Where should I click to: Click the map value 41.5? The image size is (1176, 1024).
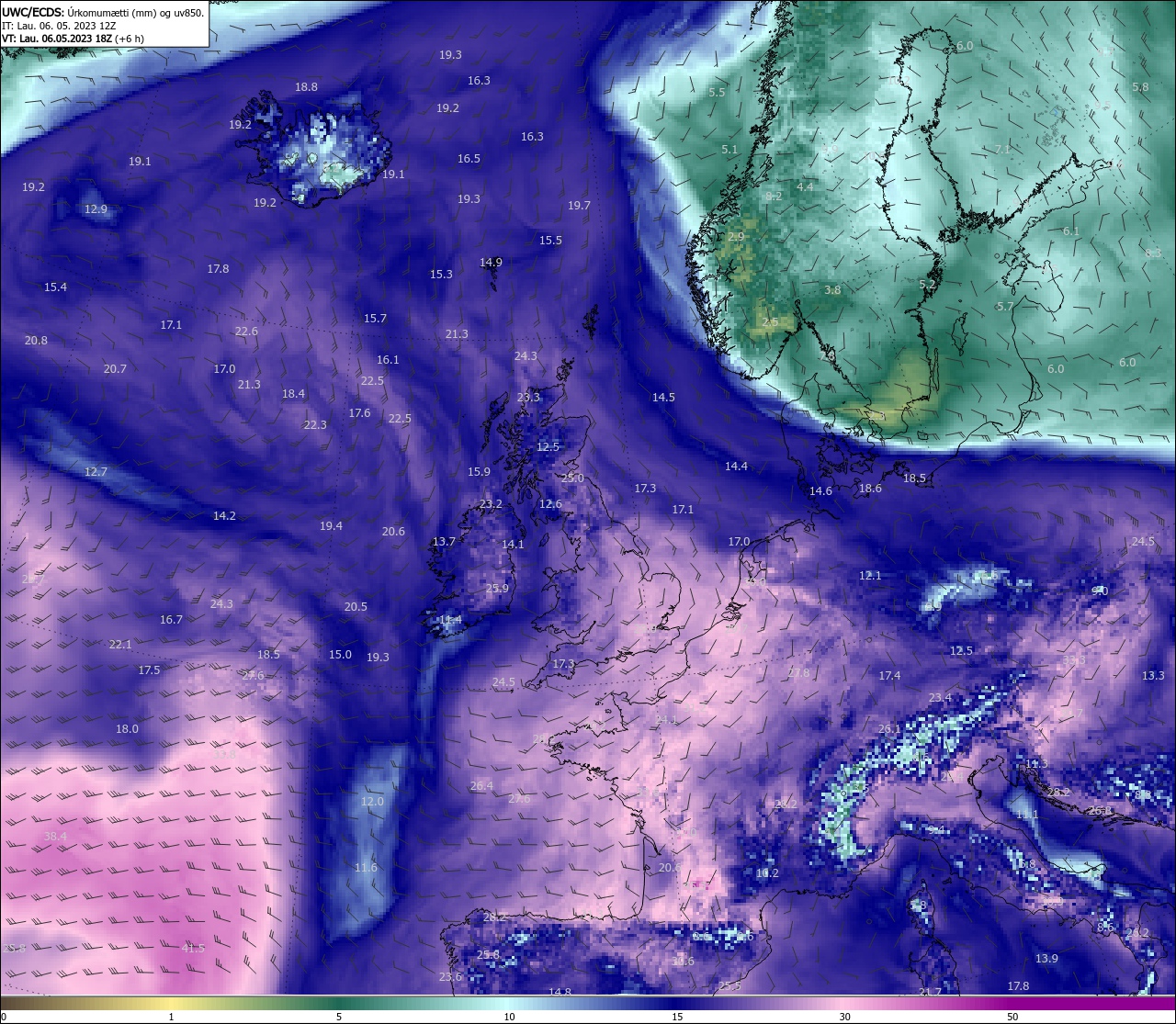pyautogui.click(x=193, y=949)
